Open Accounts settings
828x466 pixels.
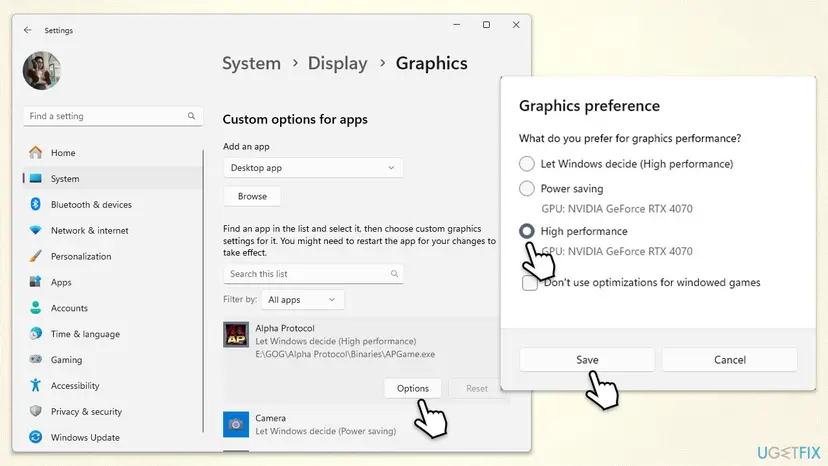coord(113,308)
